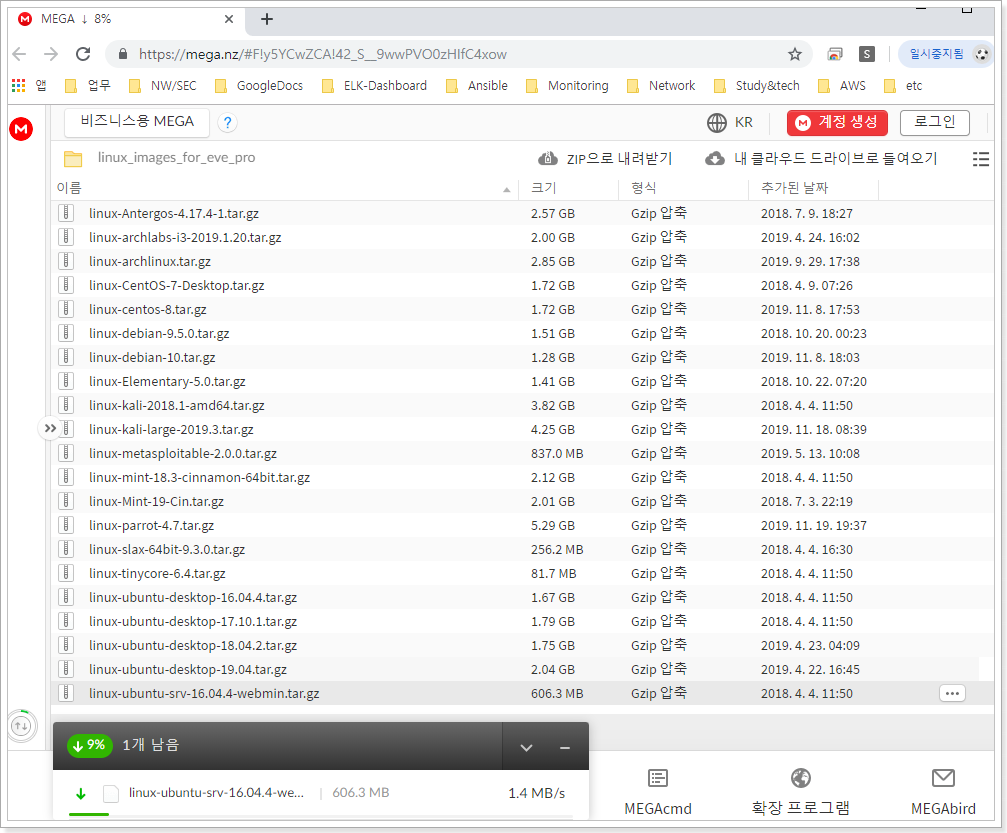This screenshot has height=833, width=1007.
Task: Click the 로그인 login button
Action: coord(934,123)
